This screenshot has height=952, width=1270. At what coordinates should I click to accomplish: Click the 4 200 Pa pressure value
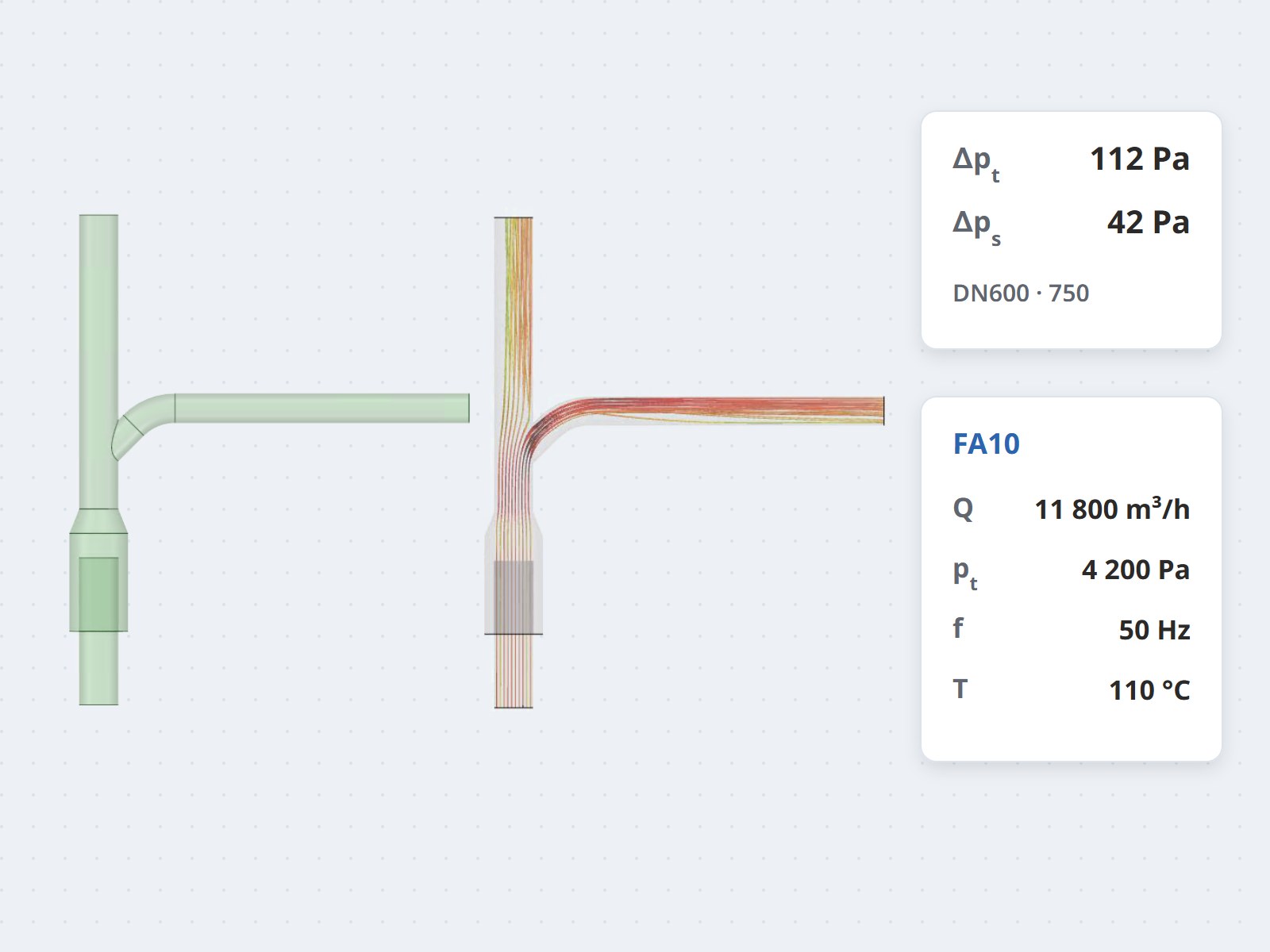(x=1136, y=570)
